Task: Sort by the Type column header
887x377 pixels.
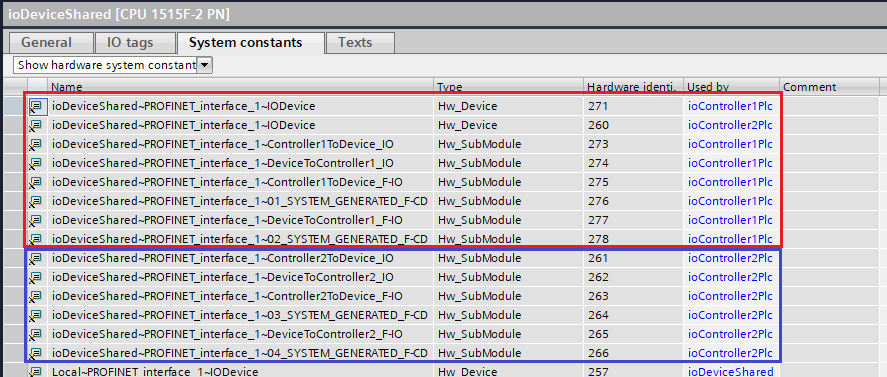Action: [x=509, y=87]
